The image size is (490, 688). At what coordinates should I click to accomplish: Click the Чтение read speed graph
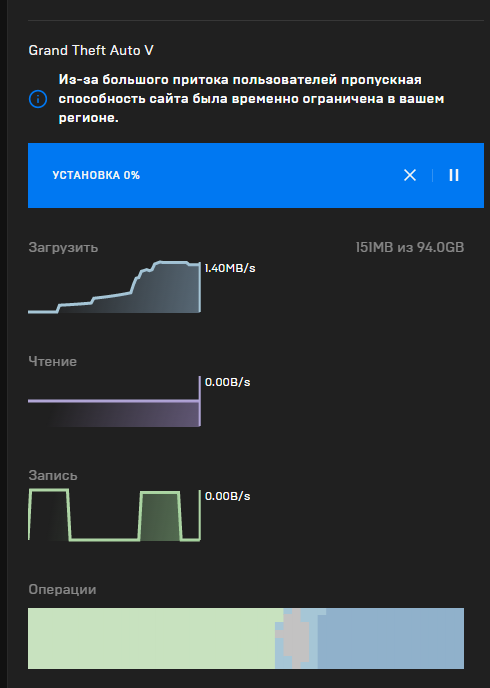[x=114, y=401]
